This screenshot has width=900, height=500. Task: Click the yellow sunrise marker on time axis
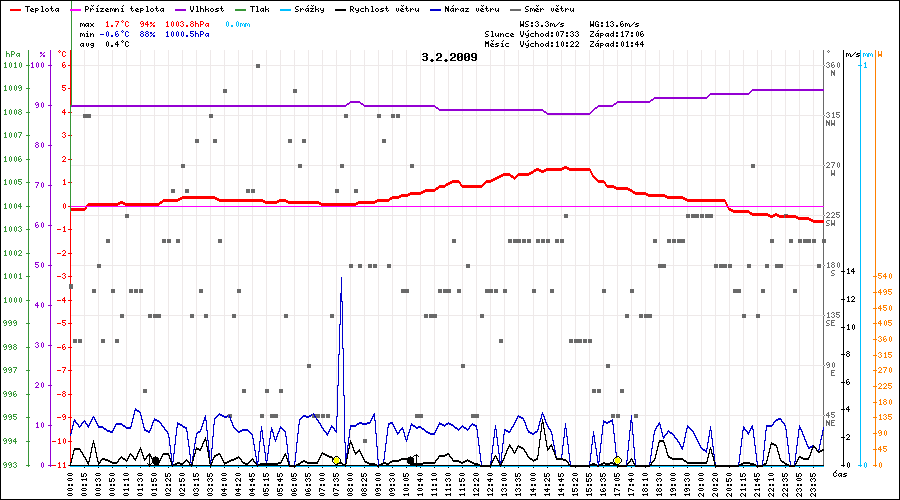tap(337, 460)
